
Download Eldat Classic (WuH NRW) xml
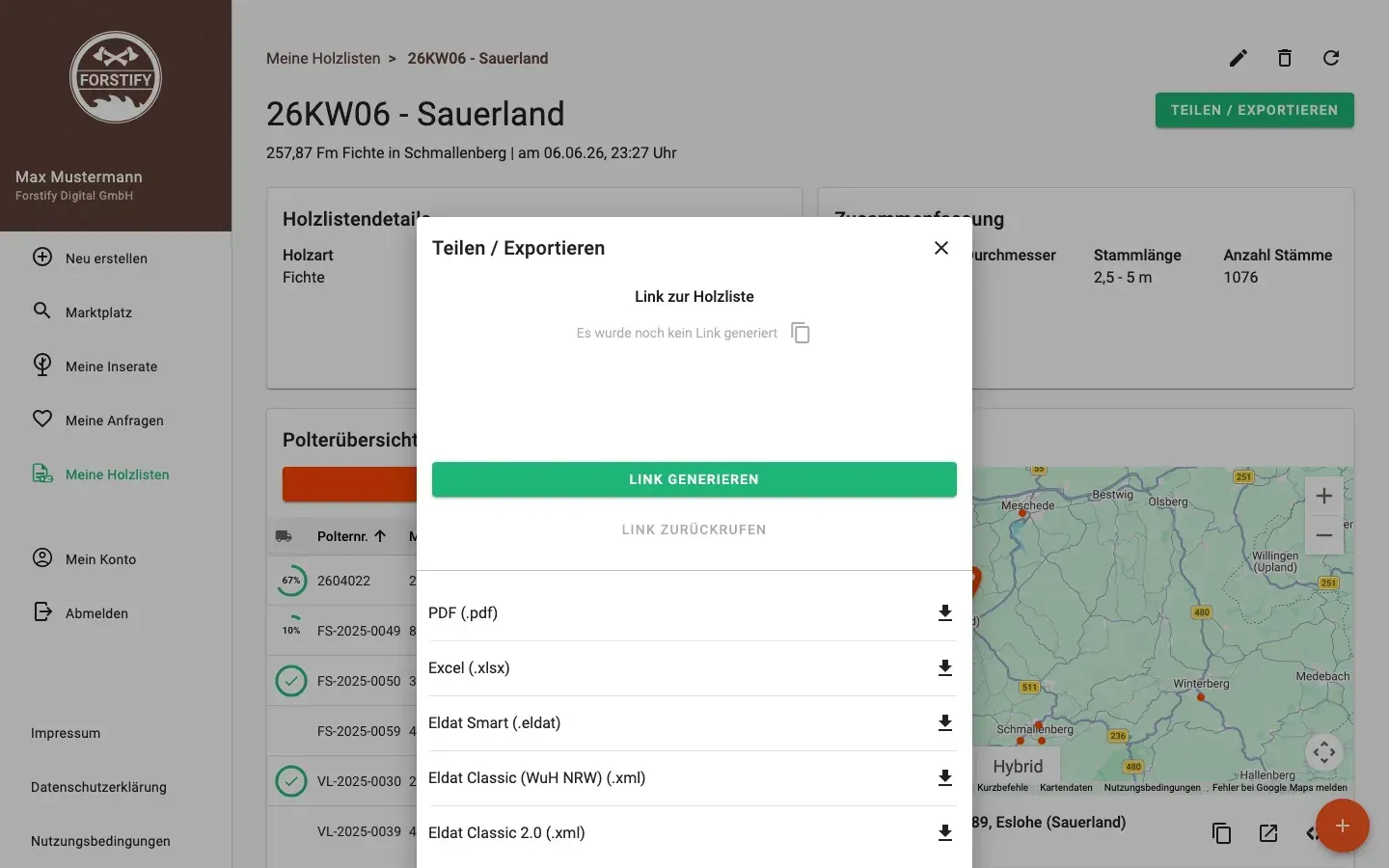945,778
